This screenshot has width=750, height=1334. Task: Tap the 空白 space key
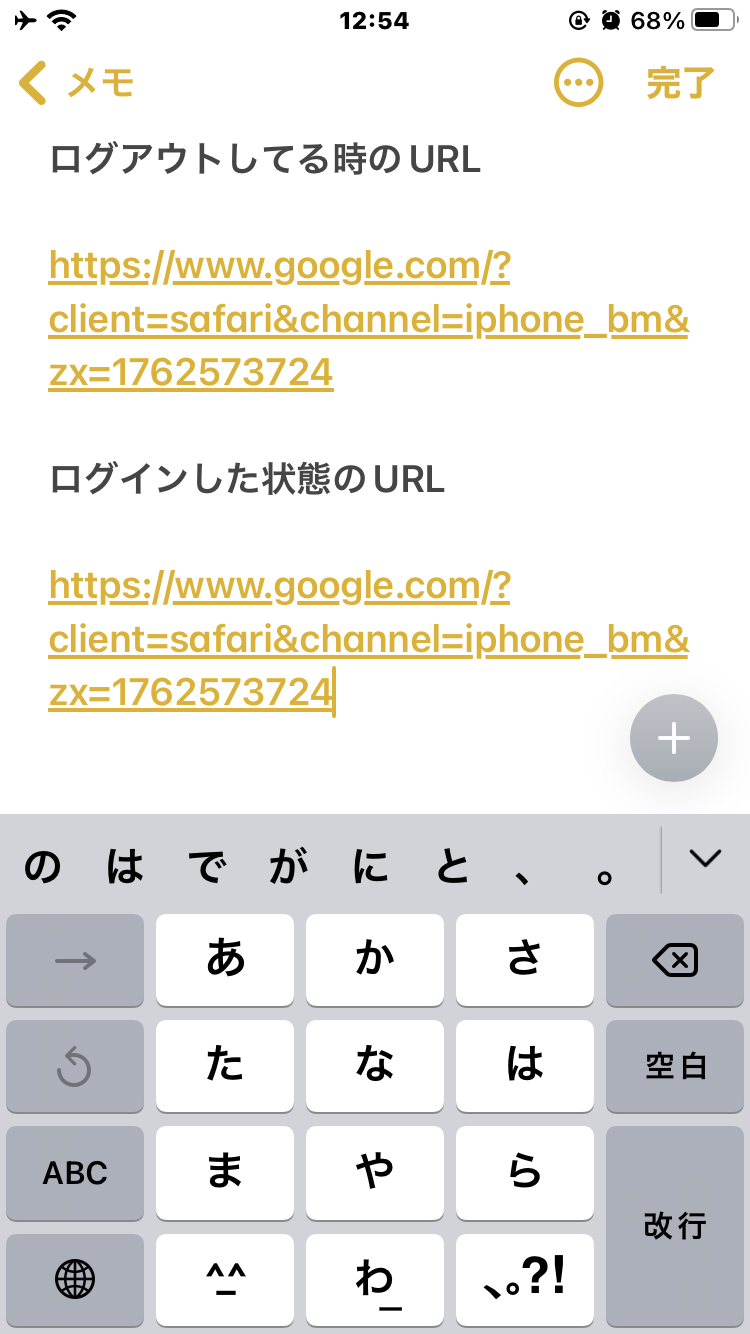(675, 1066)
